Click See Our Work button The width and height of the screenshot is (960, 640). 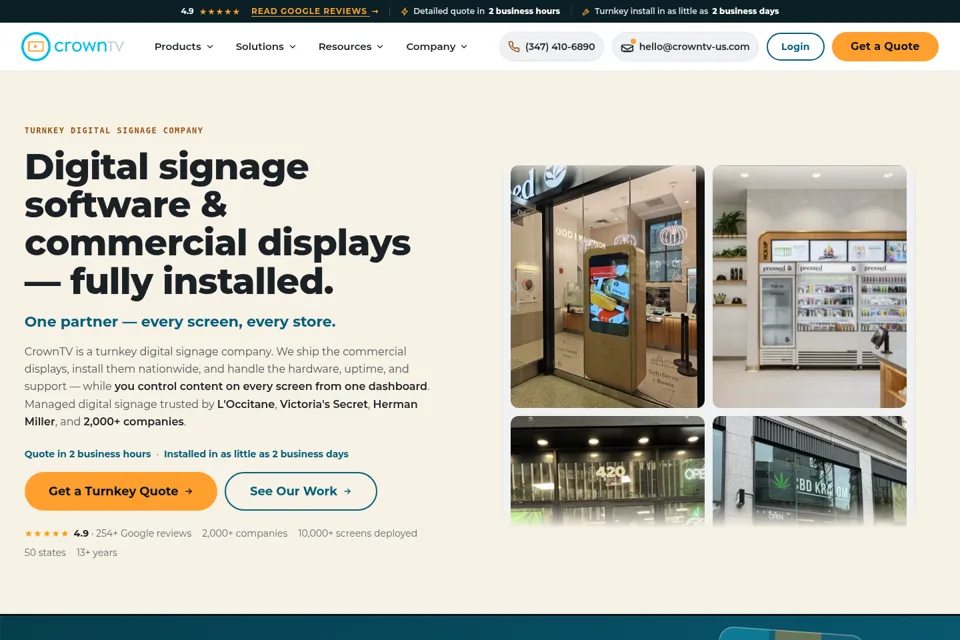301,491
